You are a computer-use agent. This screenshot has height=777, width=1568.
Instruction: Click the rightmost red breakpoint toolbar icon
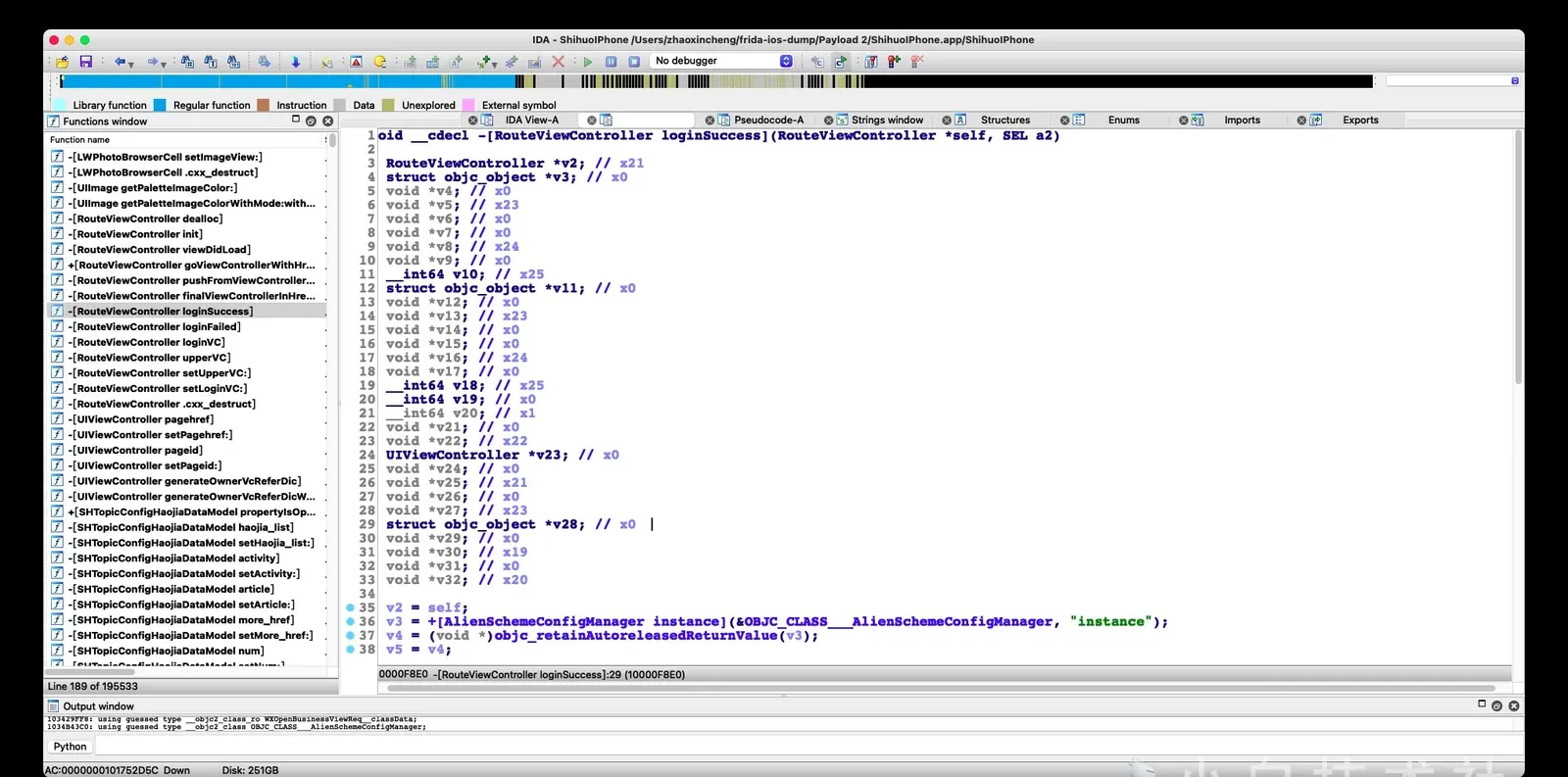coord(917,61)
